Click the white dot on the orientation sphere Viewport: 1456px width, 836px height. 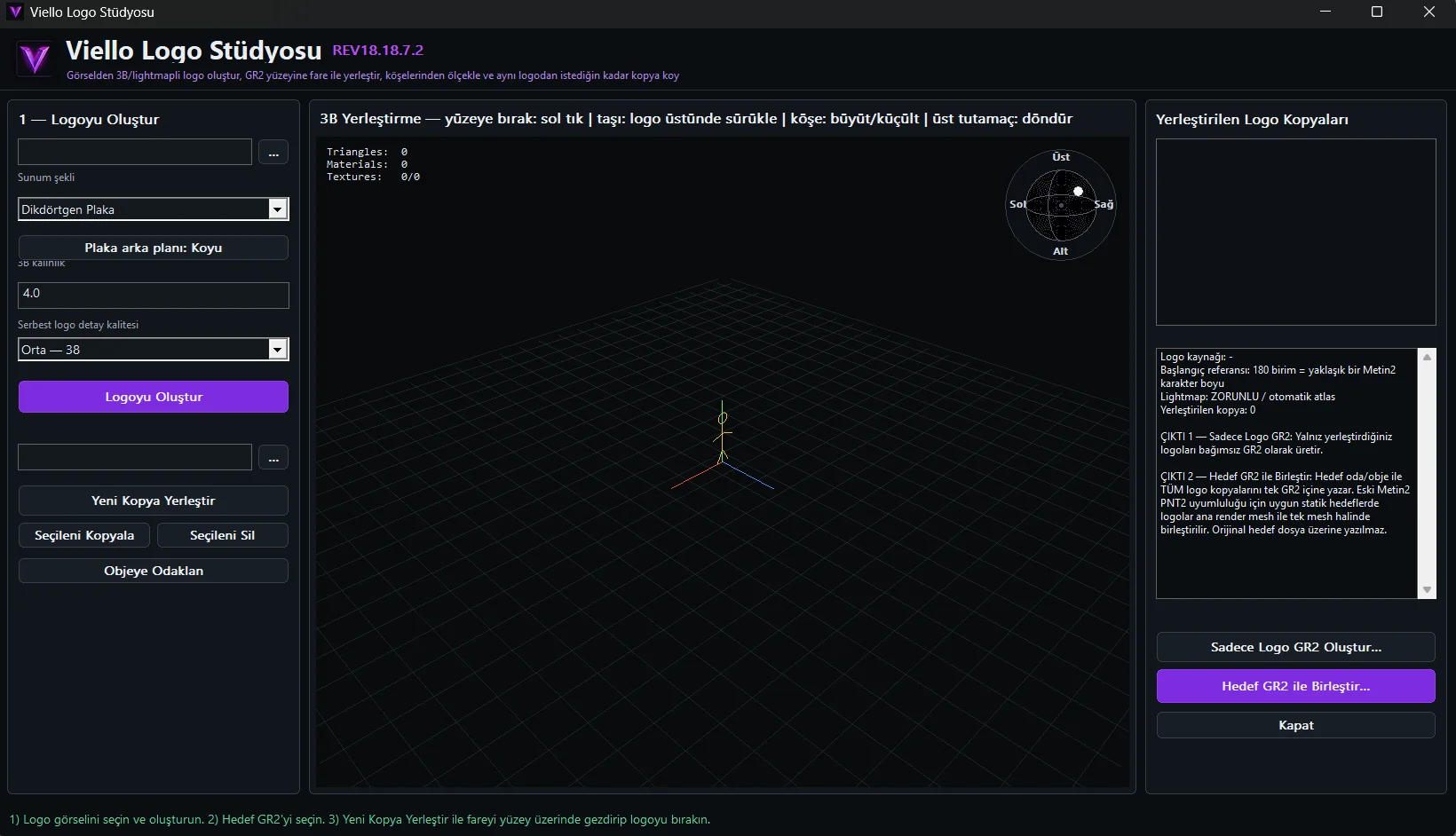coord(1078,191)
